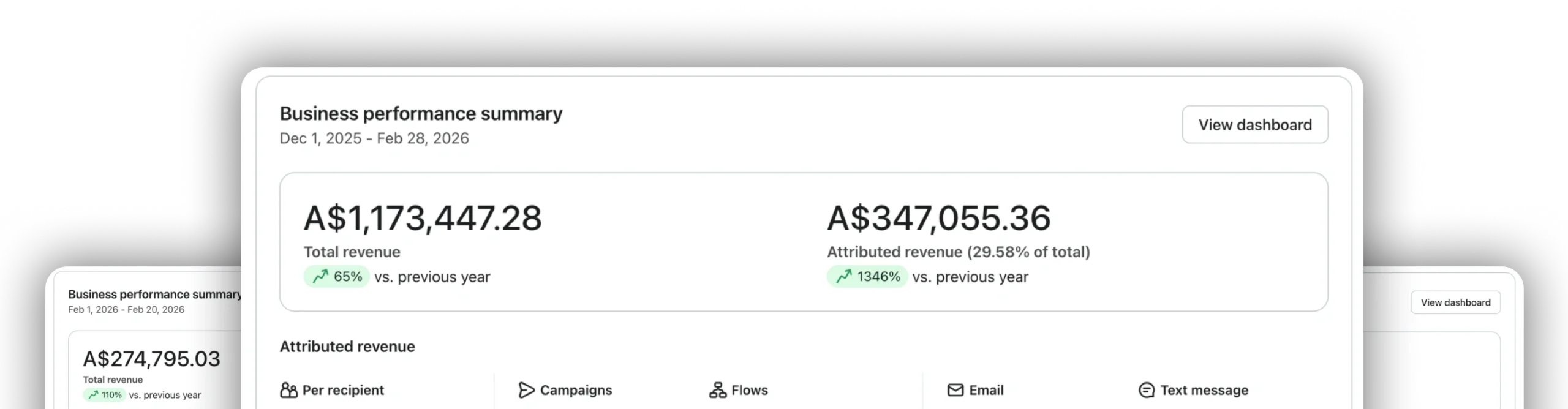Click the Per recipient people icon
The width and height of the screenshot is (1568, 409).
288,390
